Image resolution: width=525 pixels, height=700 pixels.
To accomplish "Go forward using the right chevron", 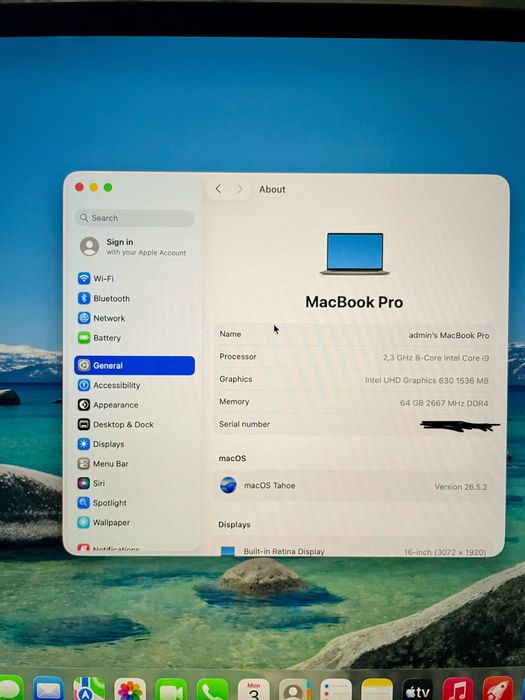I will tap(240, 189).
